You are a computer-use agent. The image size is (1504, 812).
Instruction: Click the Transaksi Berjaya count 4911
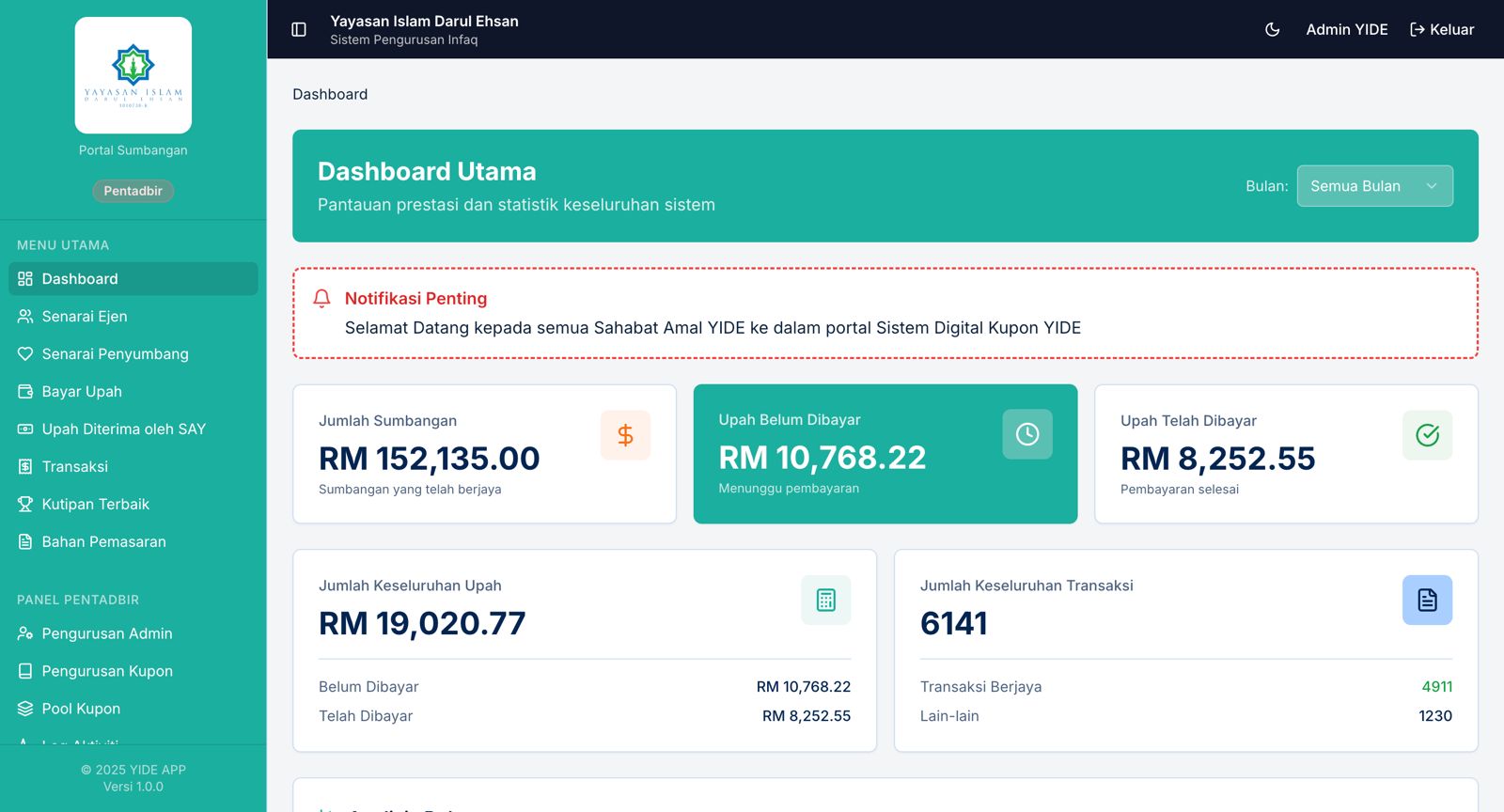tap(1437, 687)
